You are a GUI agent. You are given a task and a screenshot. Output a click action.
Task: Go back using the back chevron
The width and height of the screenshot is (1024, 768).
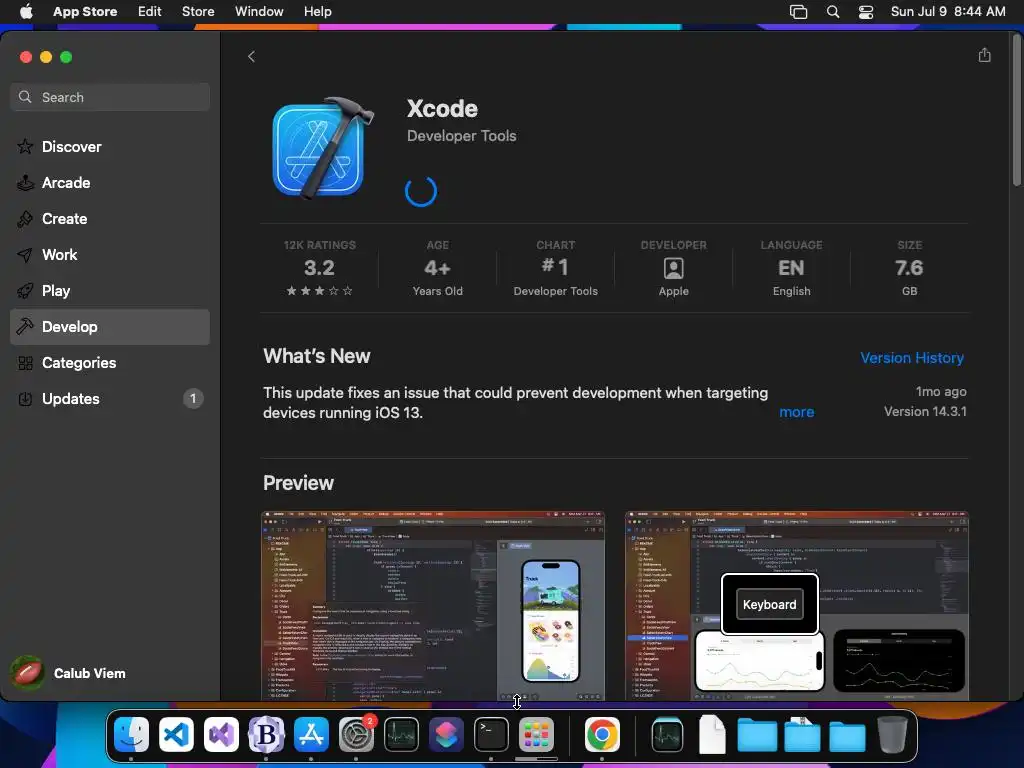coord(251,57)
